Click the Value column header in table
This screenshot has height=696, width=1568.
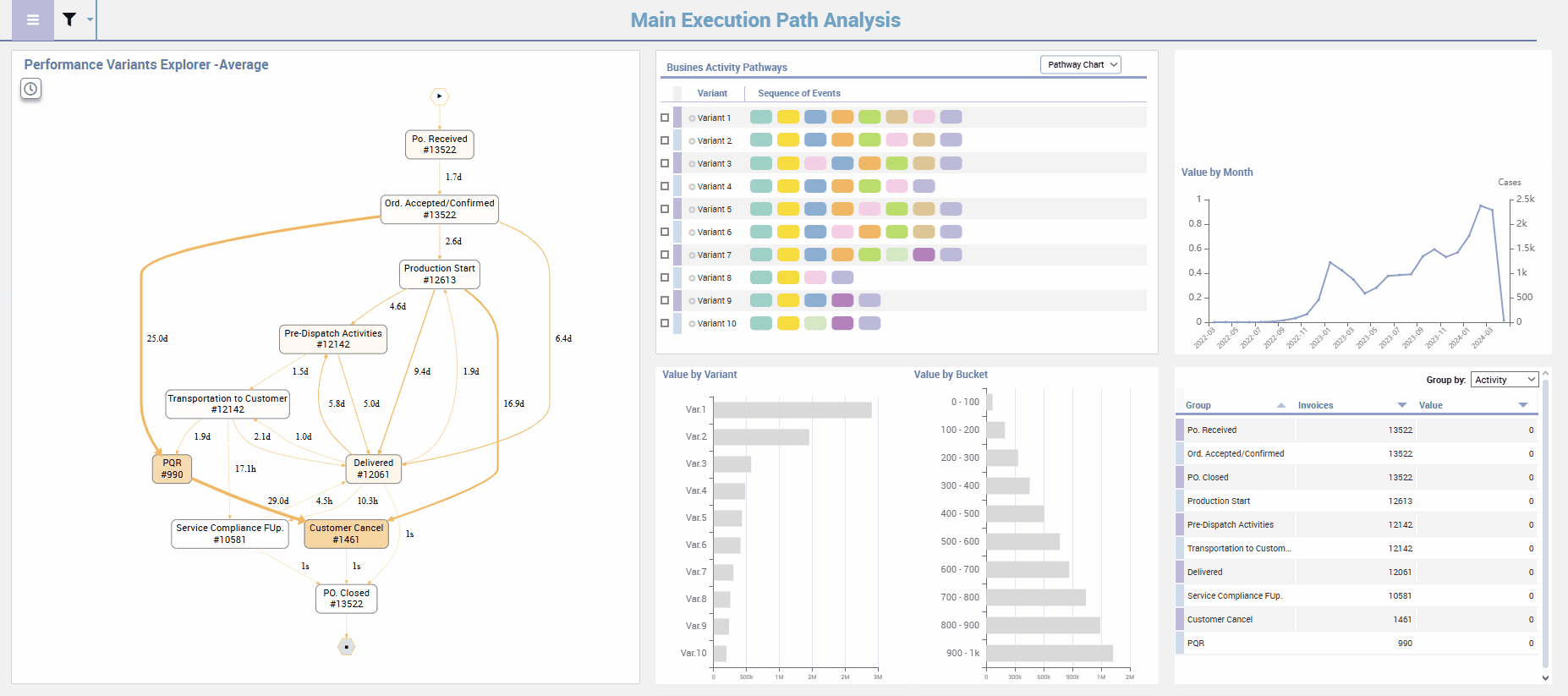pos(1431,405)
